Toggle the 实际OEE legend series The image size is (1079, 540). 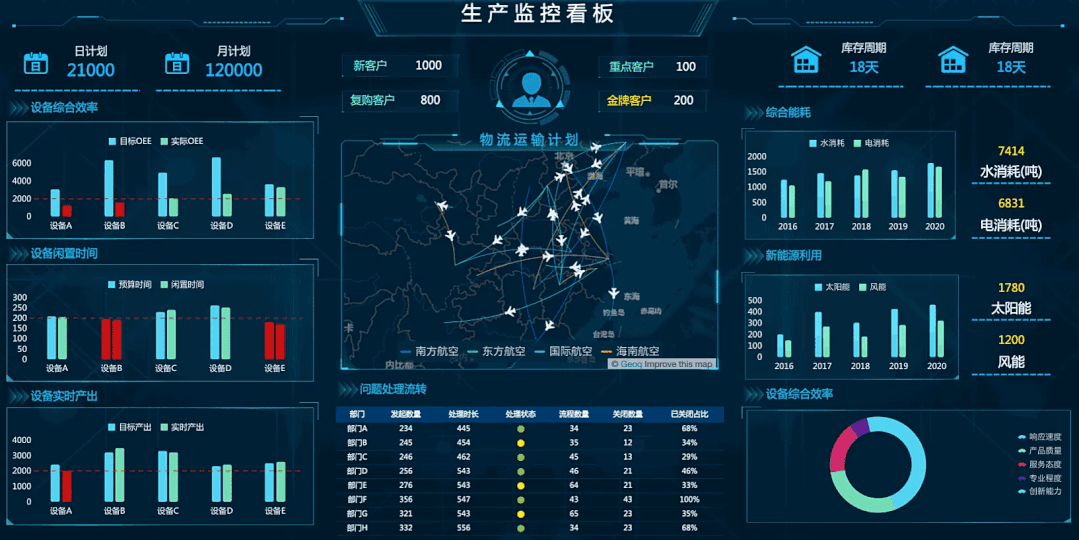tap(182, 141)
